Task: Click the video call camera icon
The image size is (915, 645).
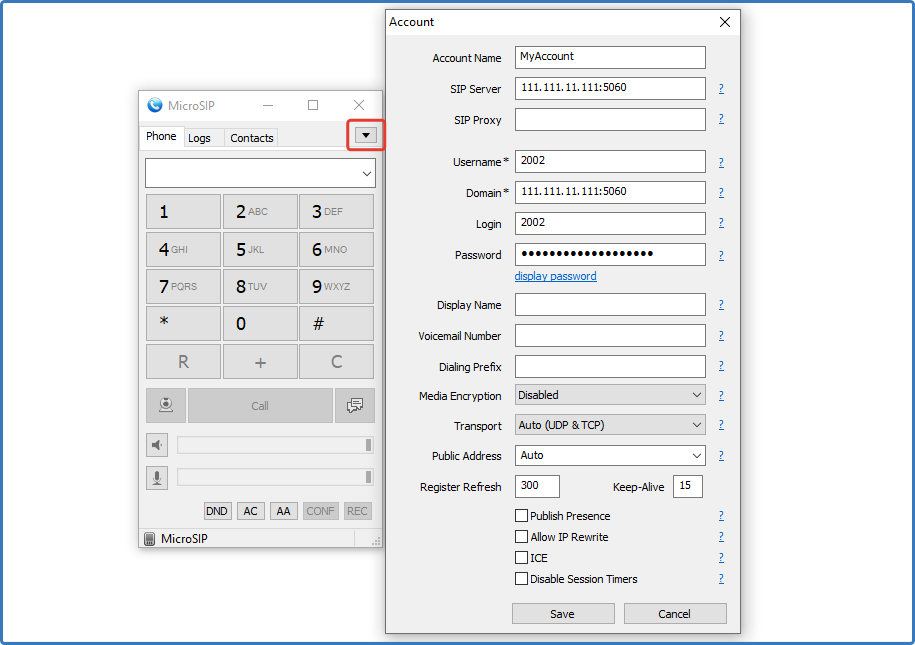Action: pos(166,406)
